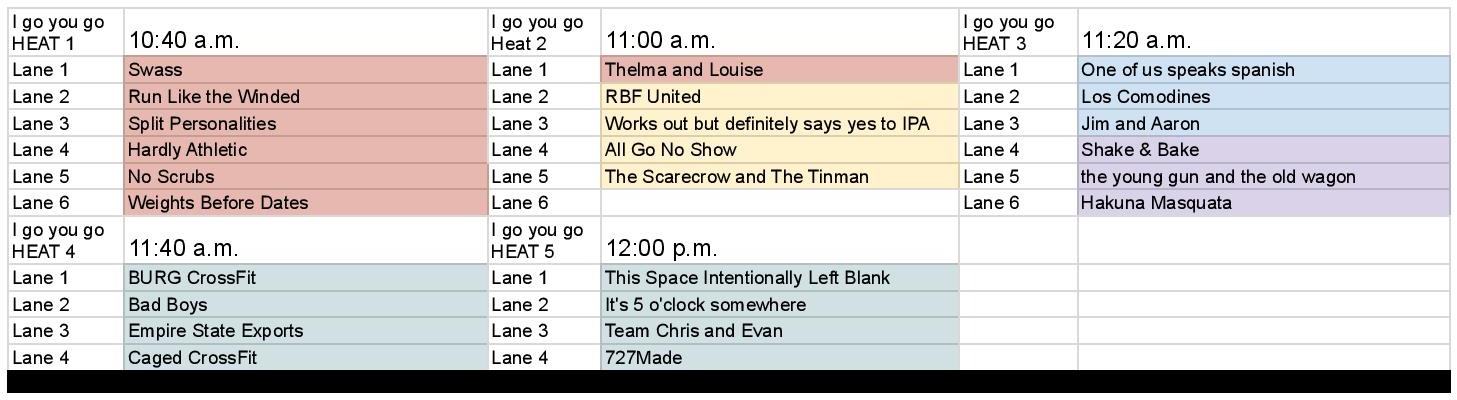Click the Run Like the Winded cell

(305, 97)
